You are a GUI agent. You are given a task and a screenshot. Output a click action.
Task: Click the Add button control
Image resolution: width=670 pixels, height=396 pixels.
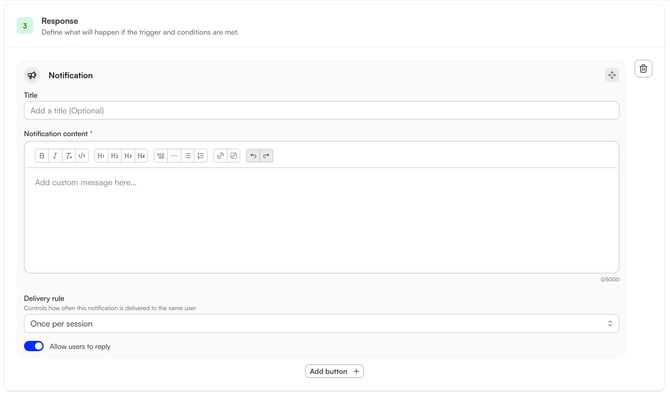coord(334,371)
